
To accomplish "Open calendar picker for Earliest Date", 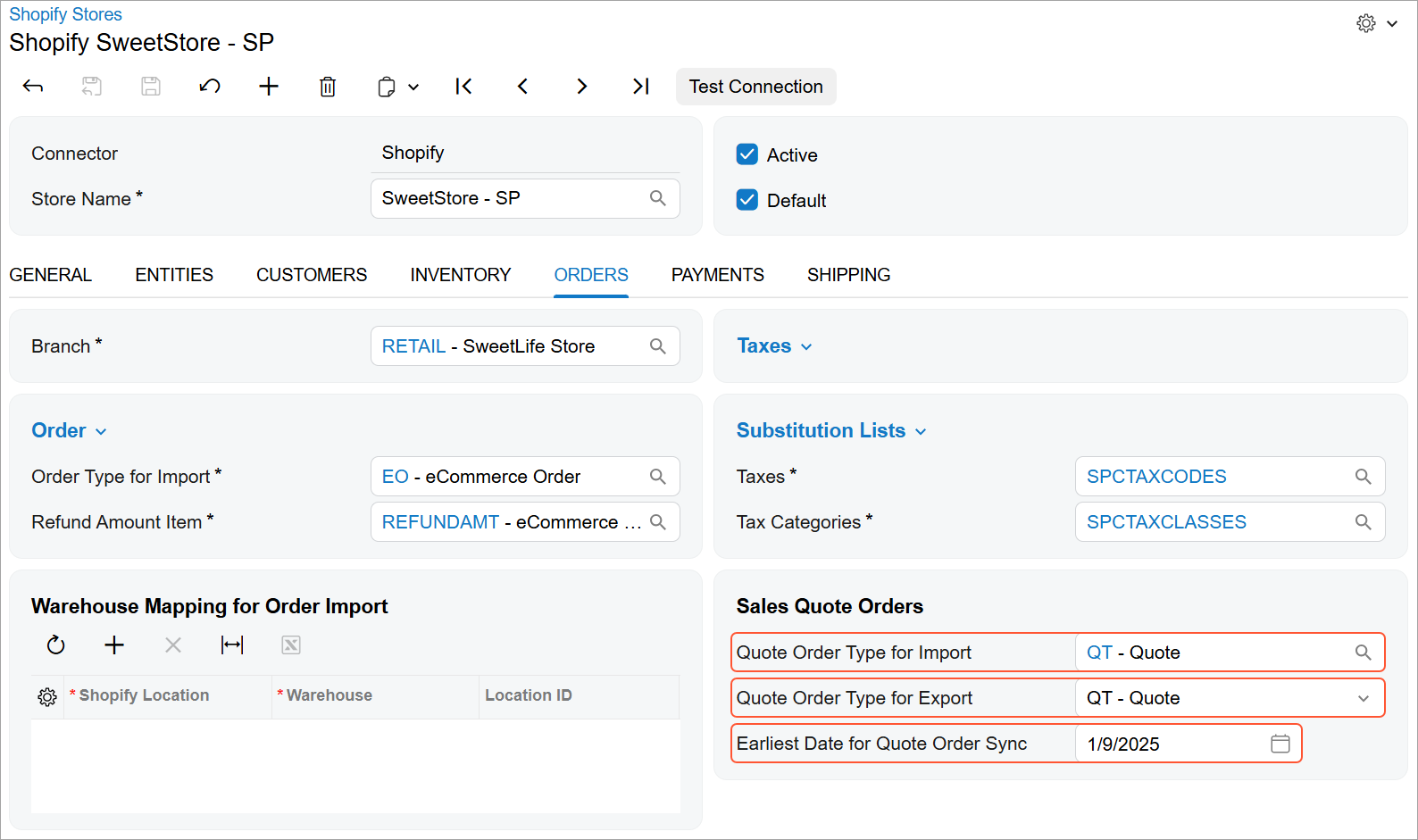I will pyautogui.click(x=1280, y=744).
